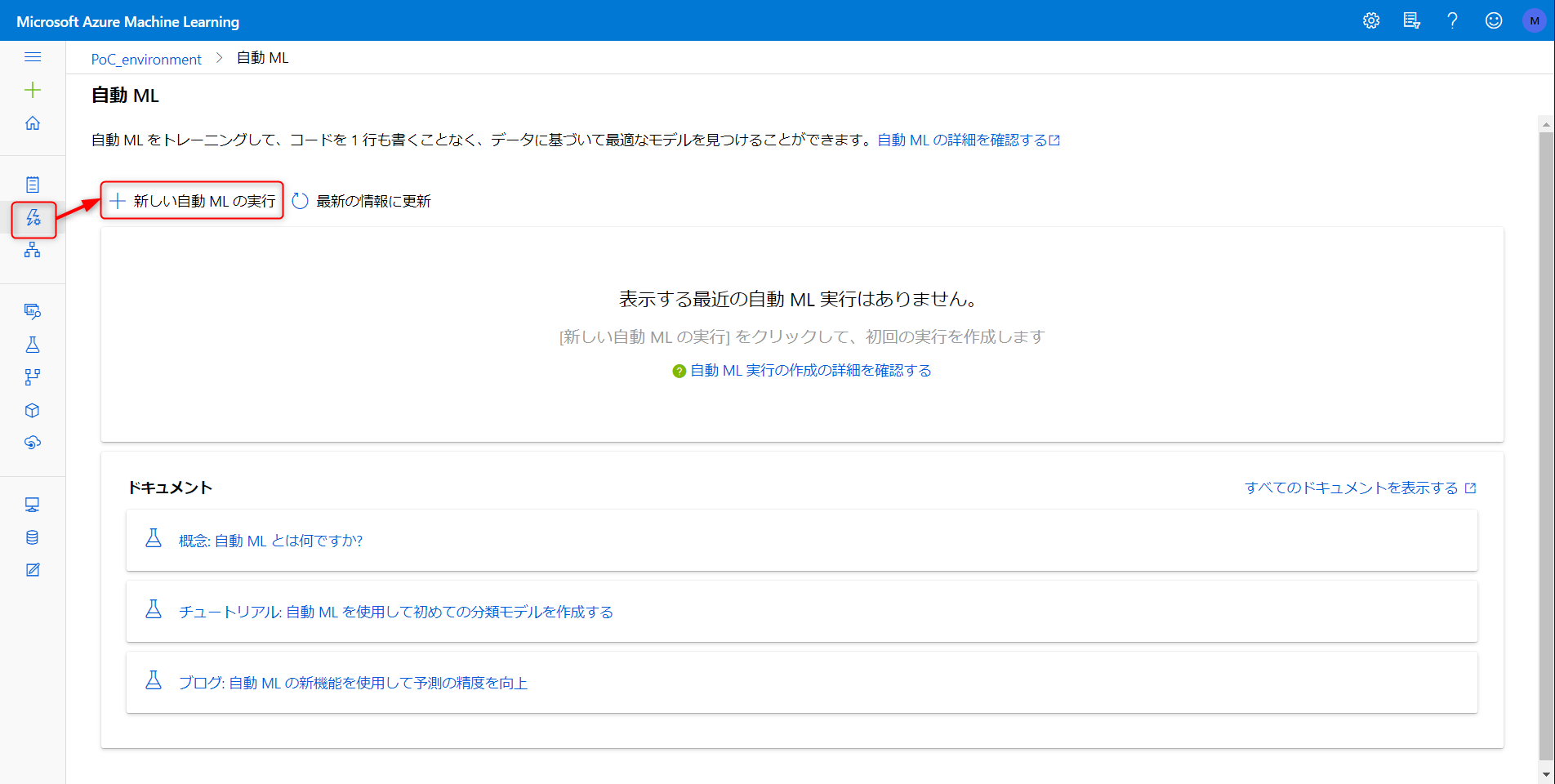
Task: Click the green question mark help icon
Action: [x=679, y=372]
